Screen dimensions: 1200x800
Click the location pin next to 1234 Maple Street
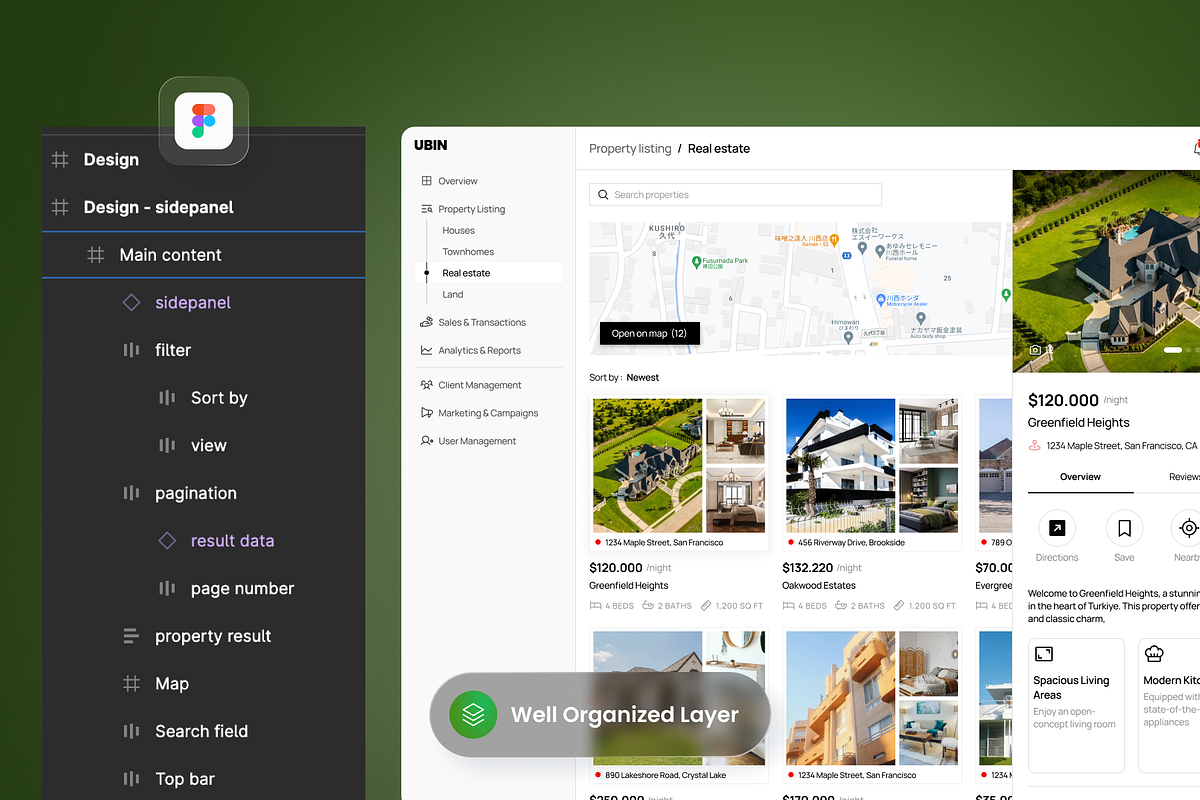[1035, 446]
